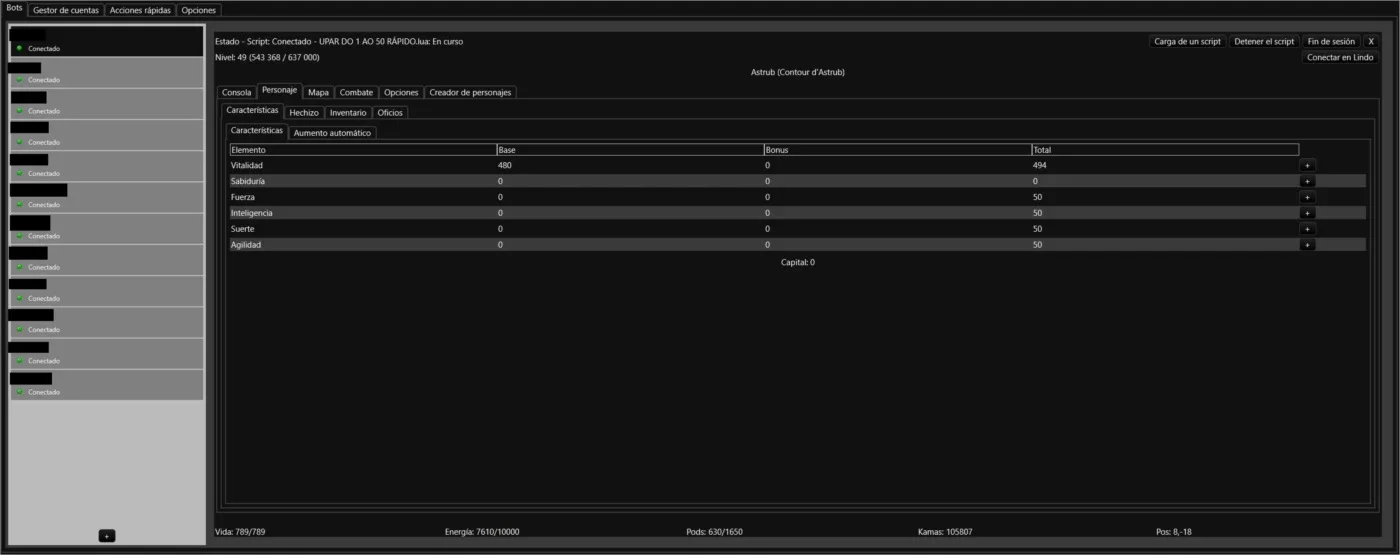This screenshot has width=1400, height=555.
Task: Click Vitalidad total value 494
Action: [1041, 165]
